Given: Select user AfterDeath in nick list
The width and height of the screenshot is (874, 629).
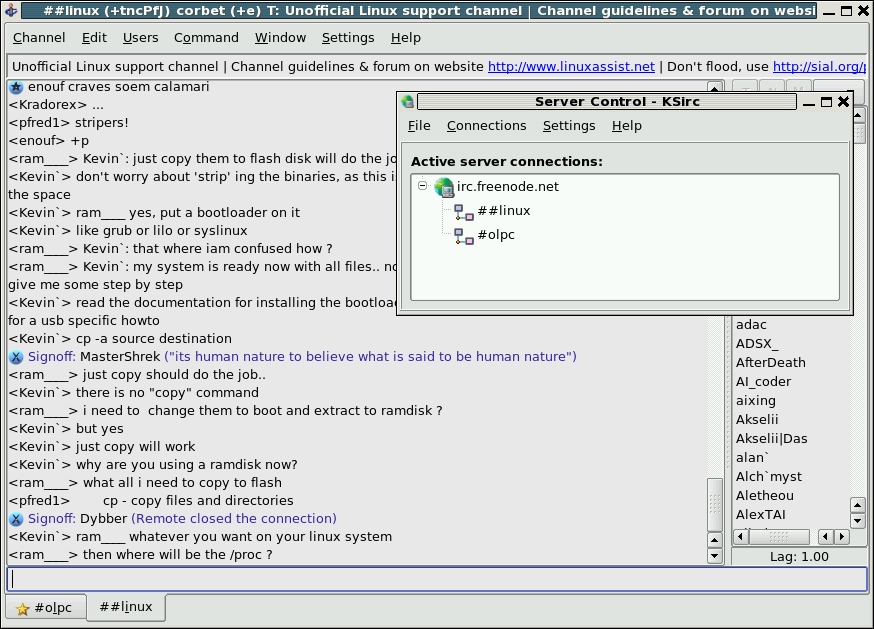Looking at the screenshot, I should click(771, 362).
